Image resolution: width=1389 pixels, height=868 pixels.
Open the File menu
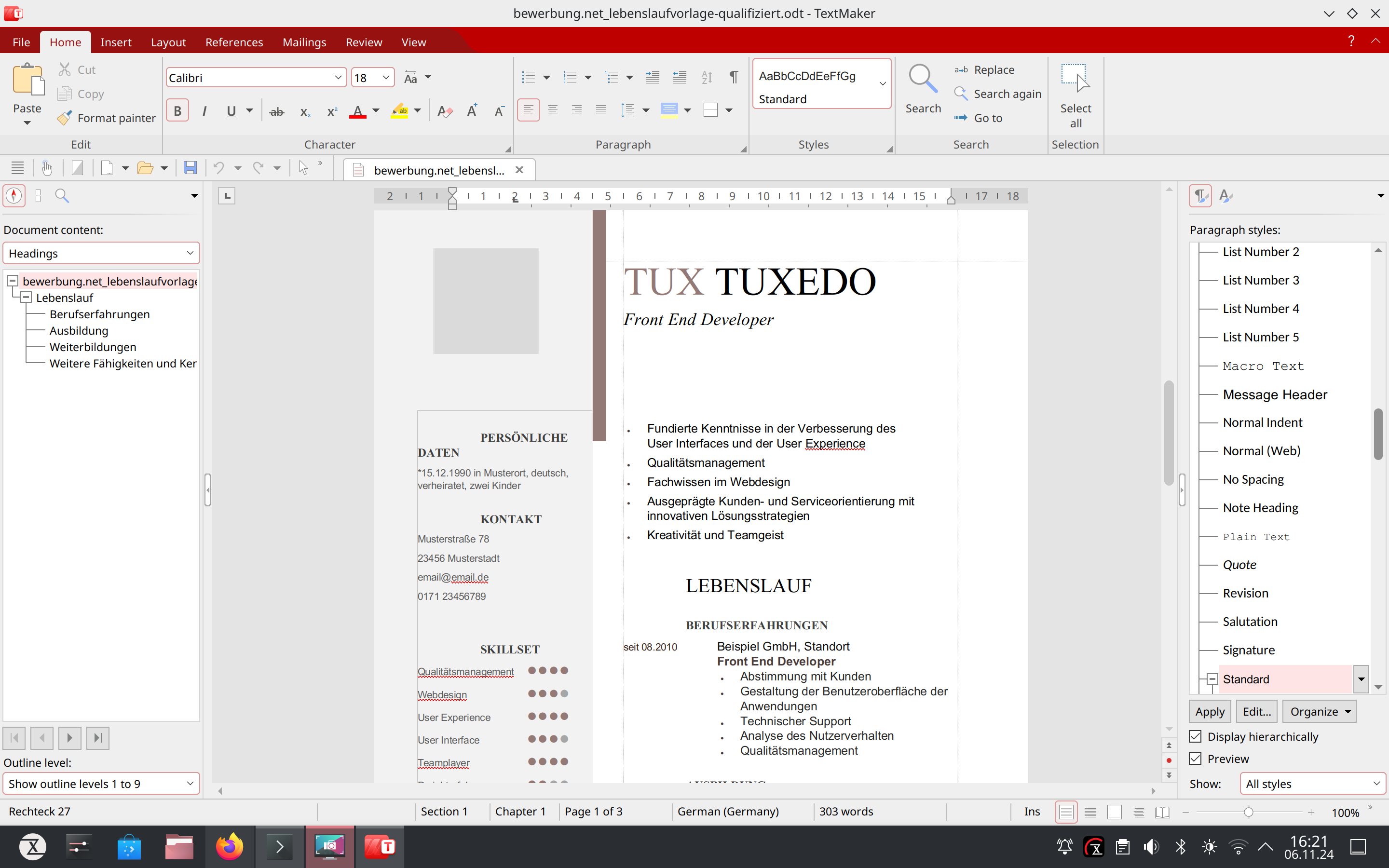tap(21, 42)
